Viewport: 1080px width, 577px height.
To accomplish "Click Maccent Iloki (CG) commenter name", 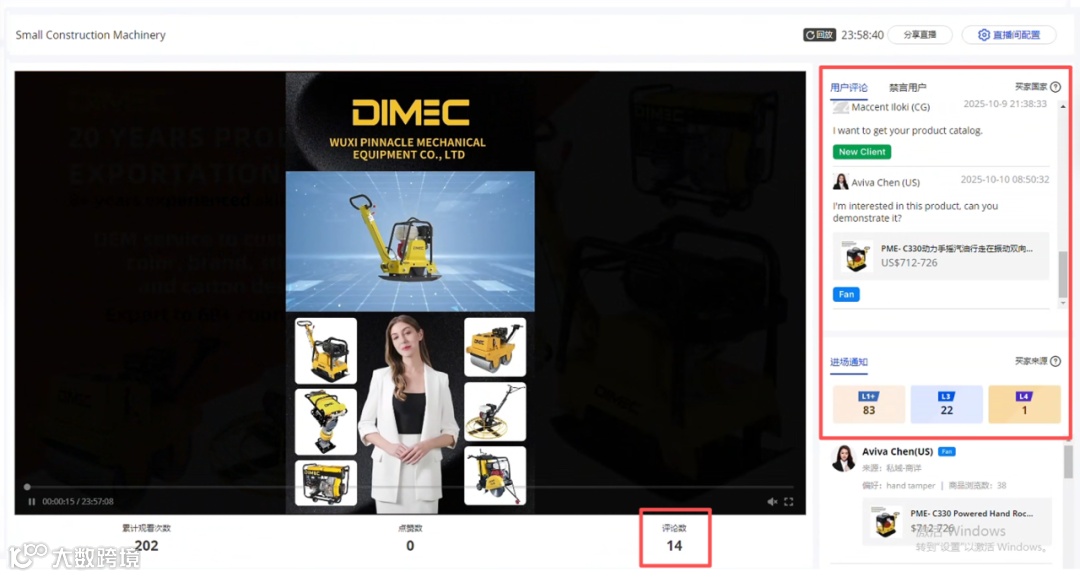I will (890, 107).
